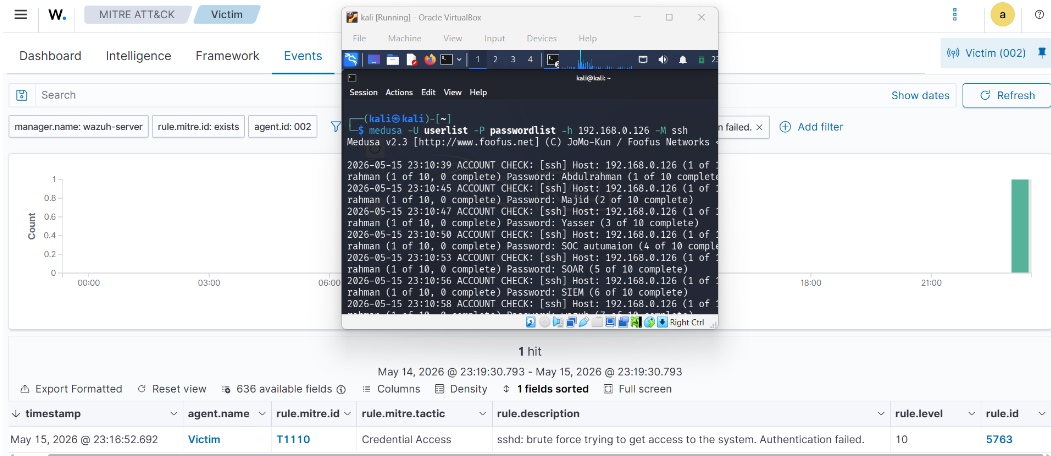1051x456 pixels.
Task: Open Machine menu in VirtualBox window
Action: click(405, 38)
